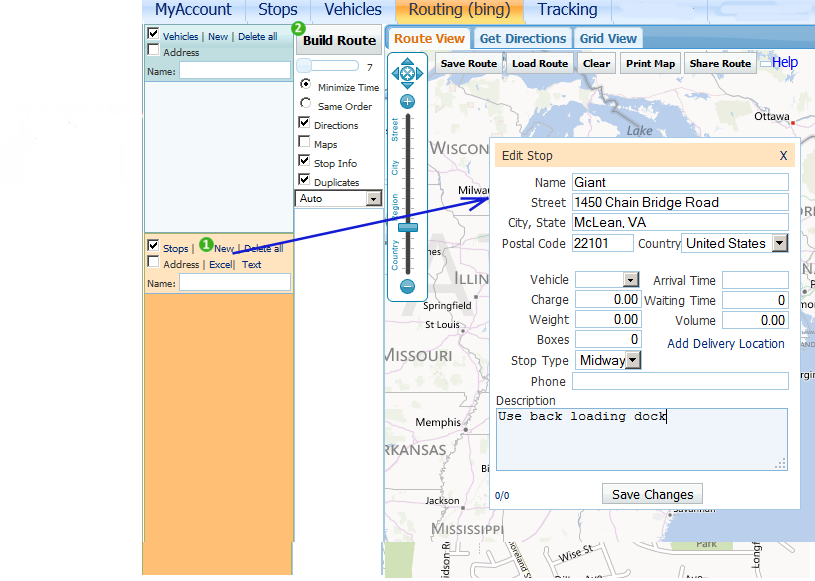Click the Add Delivery Location link
The width and height of the screenshot is (815, 581).
coord(726,342)
